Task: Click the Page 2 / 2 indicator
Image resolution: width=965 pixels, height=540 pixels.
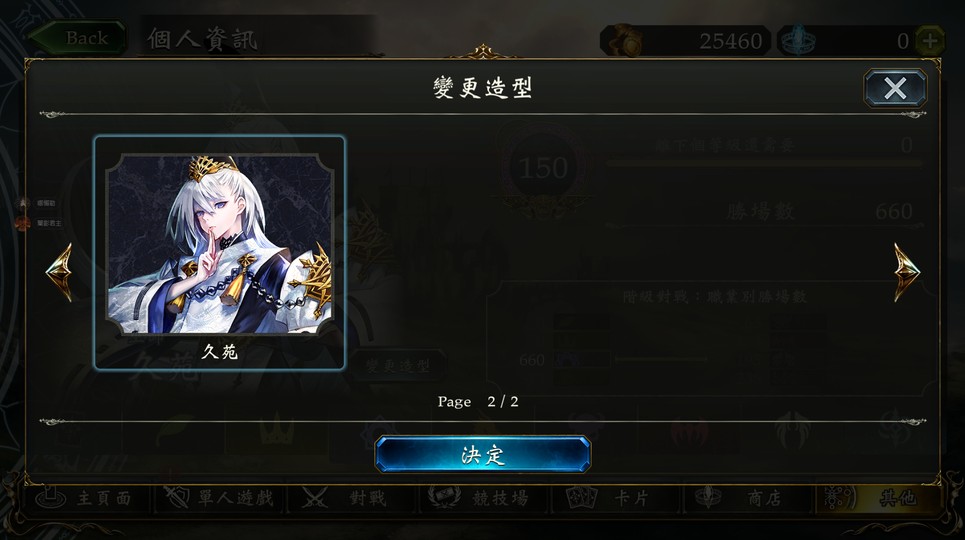Action: 478,401
